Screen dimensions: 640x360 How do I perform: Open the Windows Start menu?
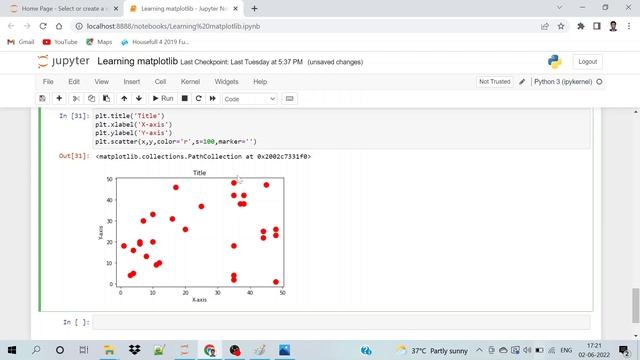click(12, 350)
